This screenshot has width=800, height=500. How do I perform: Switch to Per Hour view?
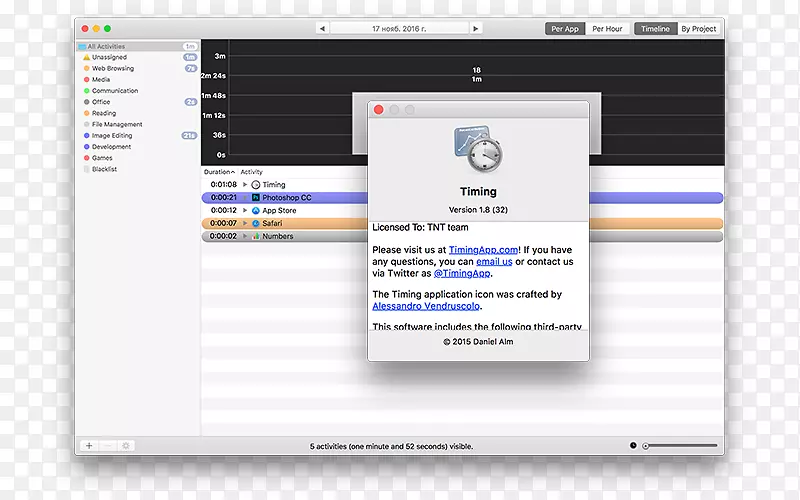[x=605, y=29]
